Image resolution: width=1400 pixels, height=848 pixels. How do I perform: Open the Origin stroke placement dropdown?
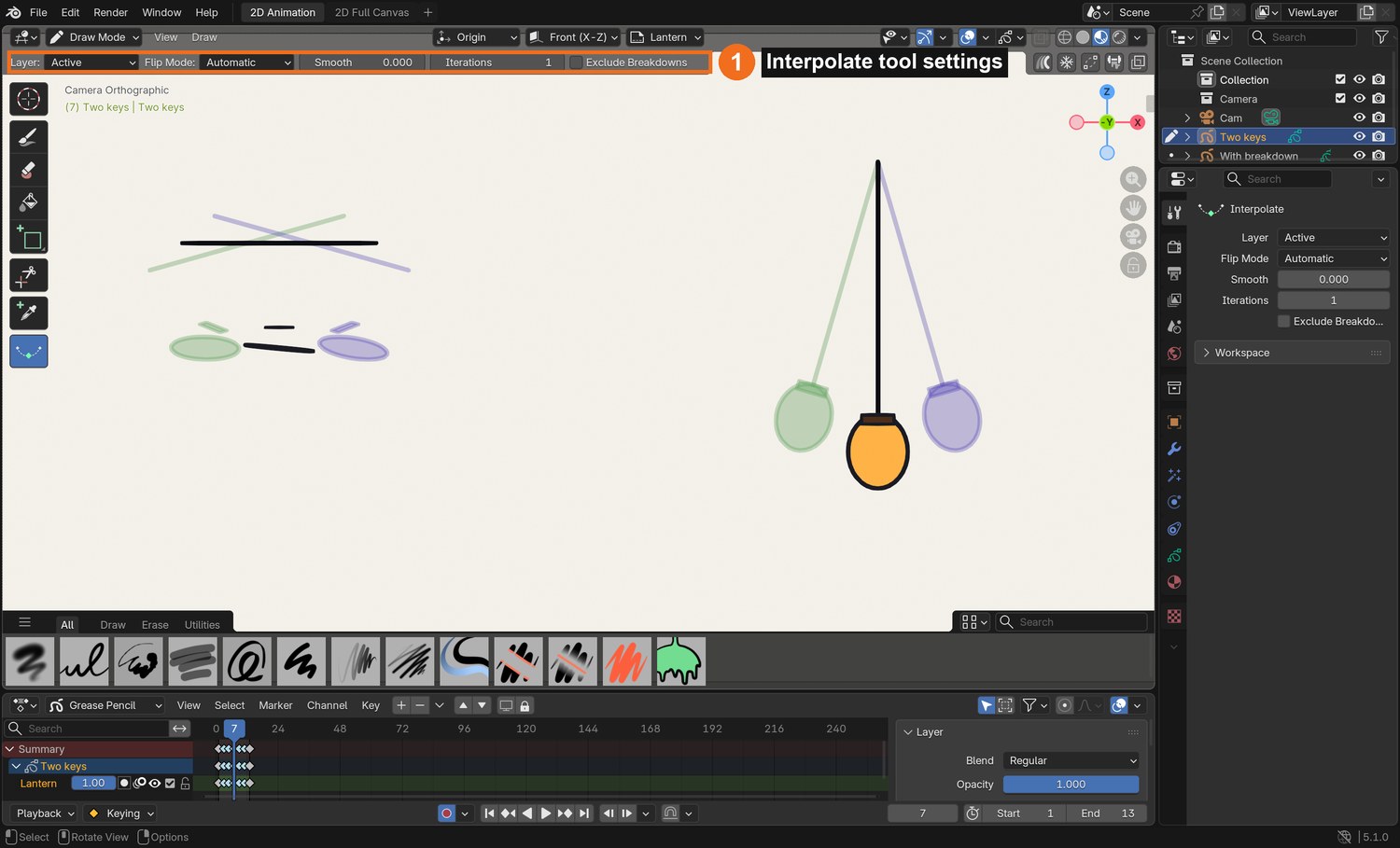coord(477,37)
